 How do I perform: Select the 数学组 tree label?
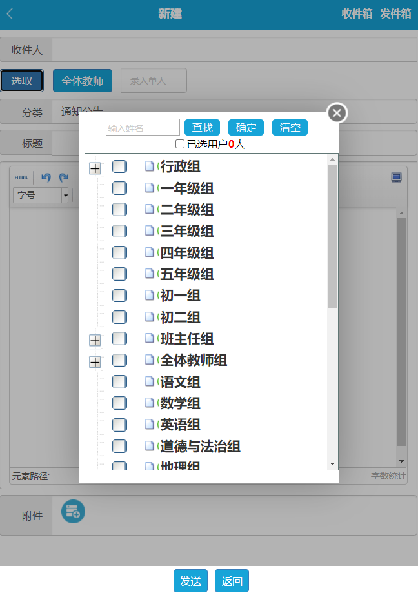coord(181,403)
